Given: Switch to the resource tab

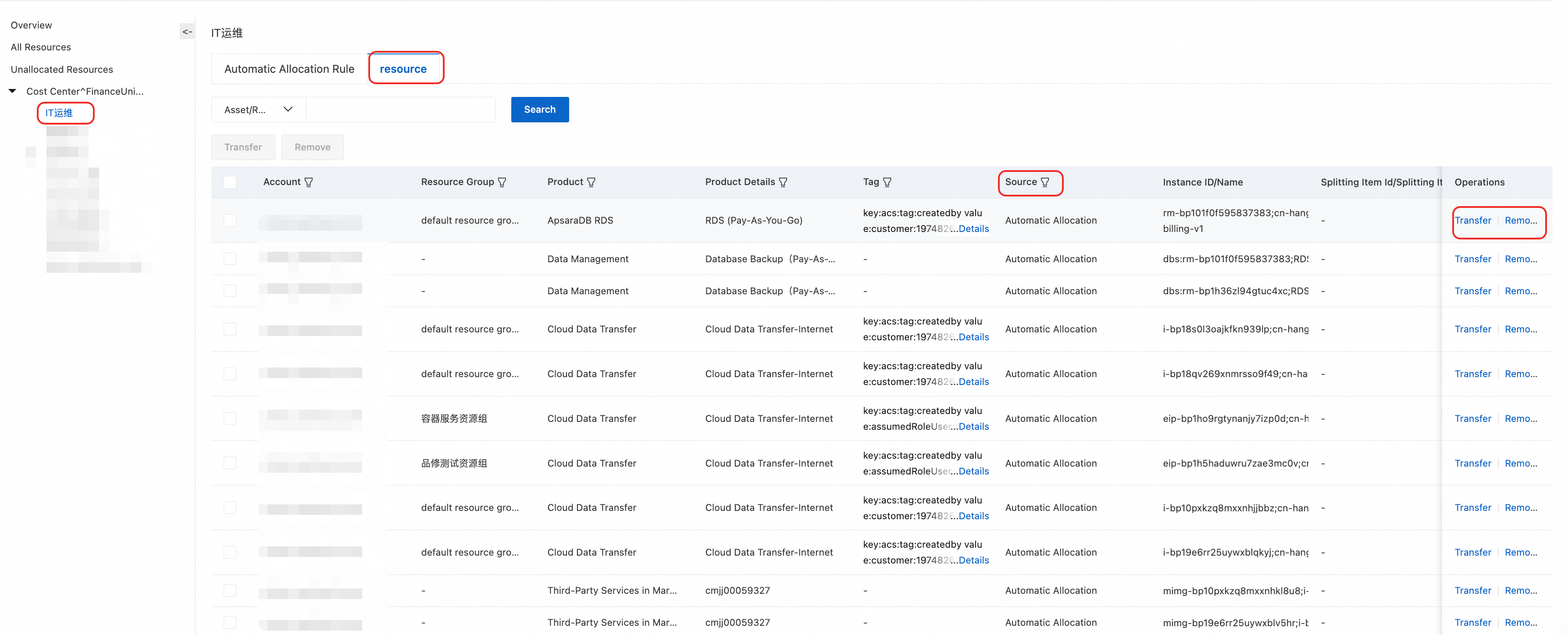Looking at the screenshot, I should [x=403, y=69].
